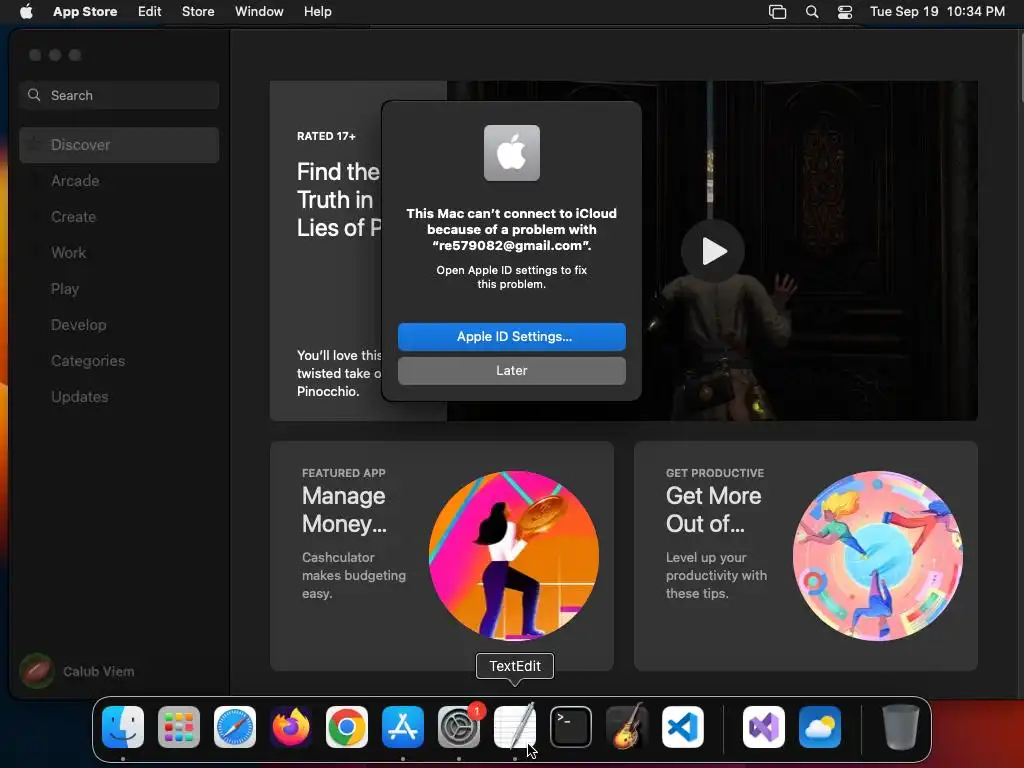Open GarageBand from the Dock
The height and width of the screenshot is (768, 1024).
tap(627, 727)
